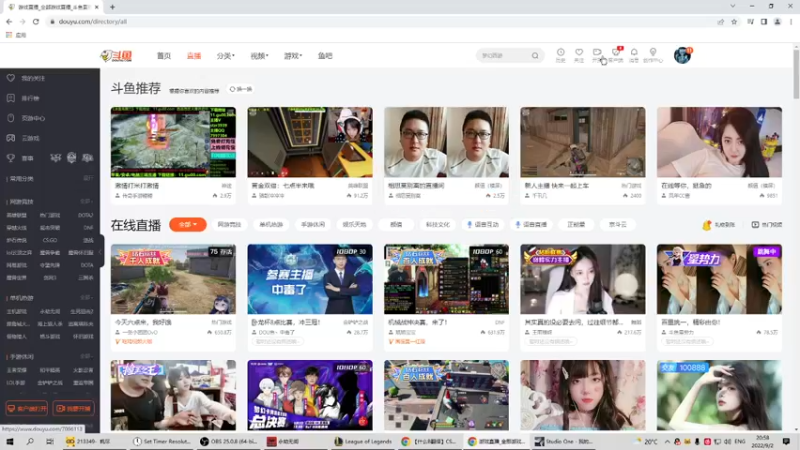Open 云游戏 gamepad icon in sidebar
This screenshot has height=450, width=800.
pyautogui.click(x=11, y=138)
